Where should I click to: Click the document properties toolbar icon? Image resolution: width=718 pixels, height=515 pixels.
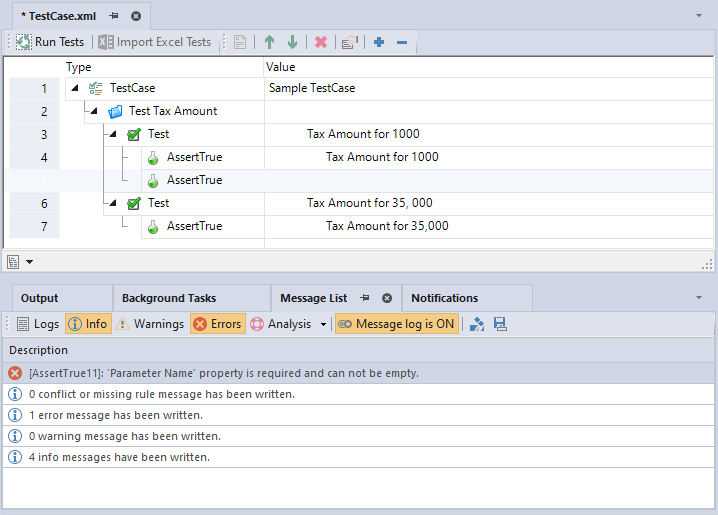[240, 43]
